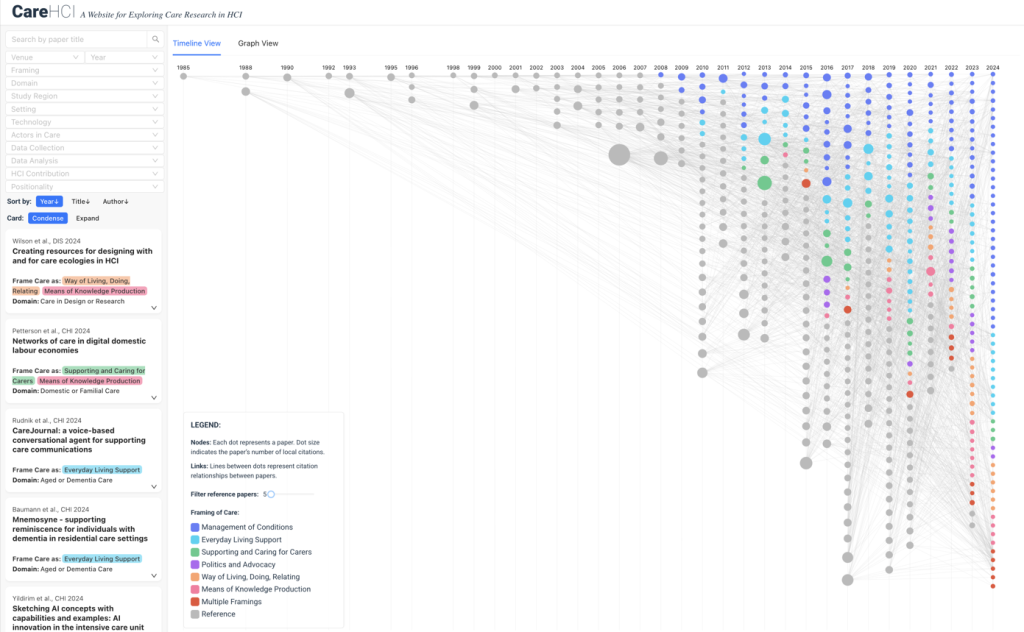The width and height of the screenshot is (1024, 632).
Task: Set card display to Expand
Action: point(87,218)
